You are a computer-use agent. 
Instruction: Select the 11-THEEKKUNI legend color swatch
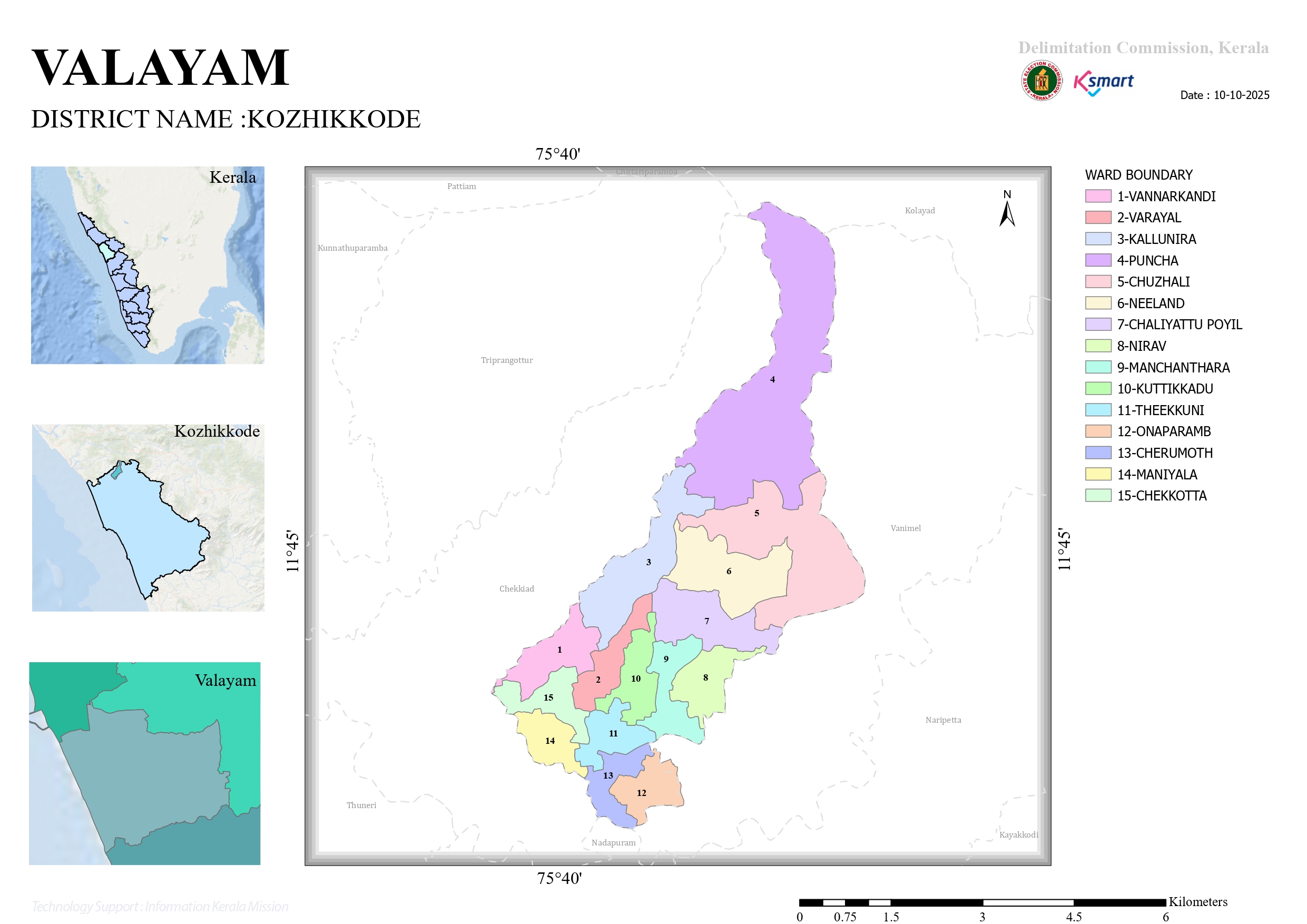pyautogui.click(x=1098, y=410)
